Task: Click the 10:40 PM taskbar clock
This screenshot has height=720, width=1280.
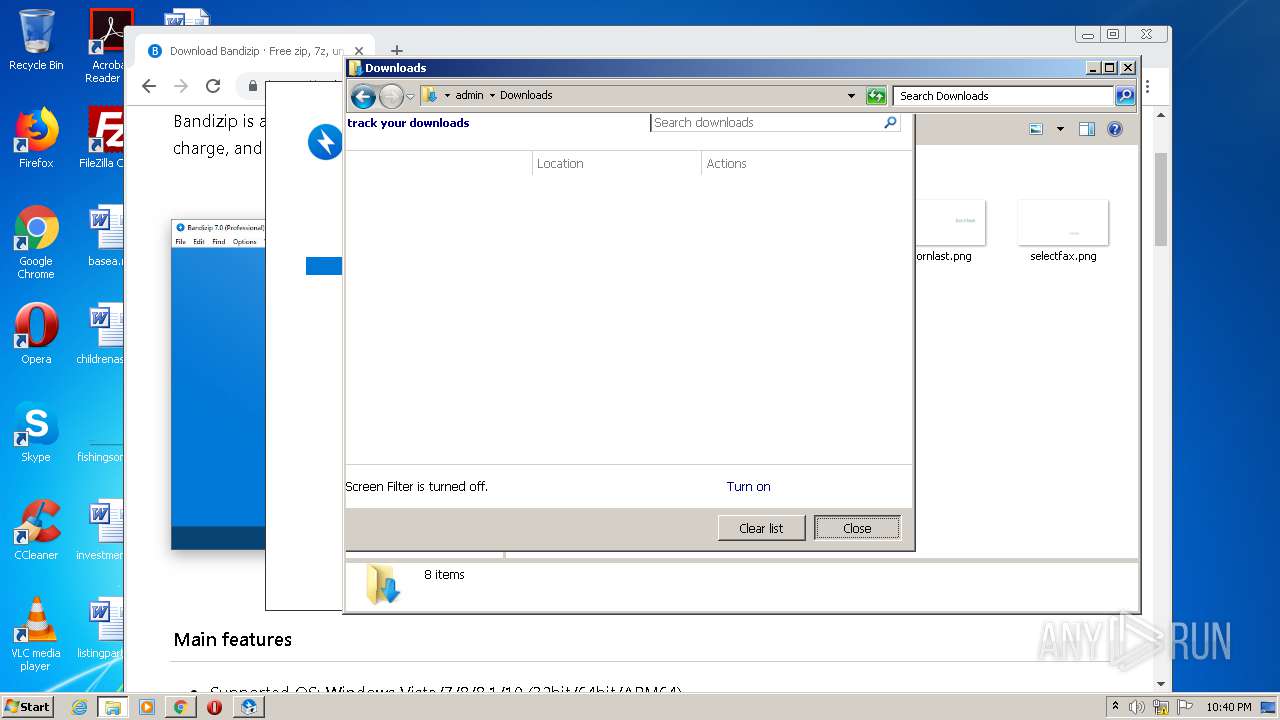Action: coord(1228,707)
